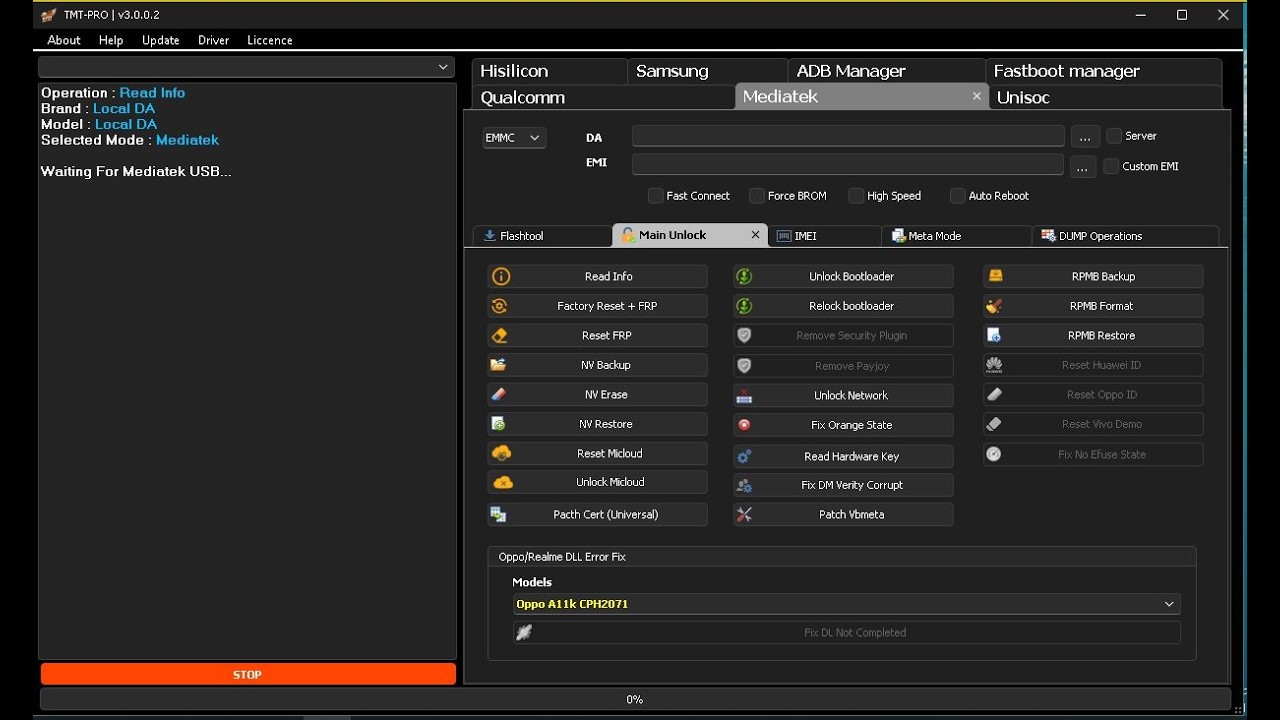This screenshot has height=720, width=1280.
Task: Open the Meta Mode sub-tab
Action: [x=956, y=236]
